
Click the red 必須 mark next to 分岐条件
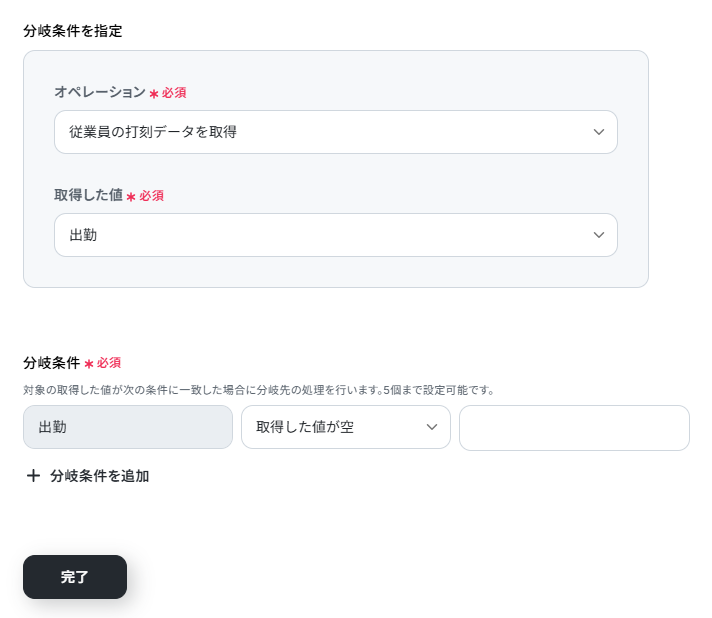[109, 363]
